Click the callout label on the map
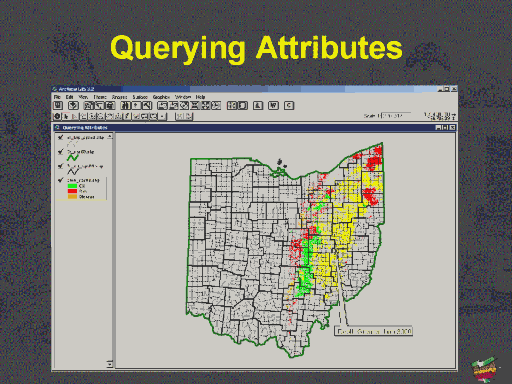 [373, 331]
